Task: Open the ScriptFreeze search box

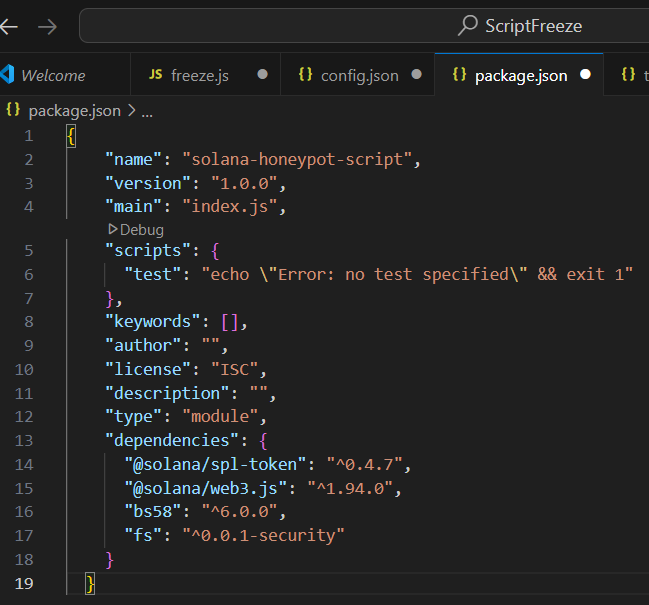Action: click(x=364, y=26)
